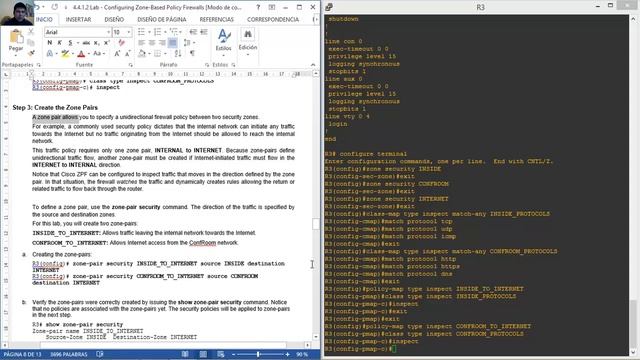Click the zoom in plus button
The image size is (640, 360).
click(x=288, y=354)
